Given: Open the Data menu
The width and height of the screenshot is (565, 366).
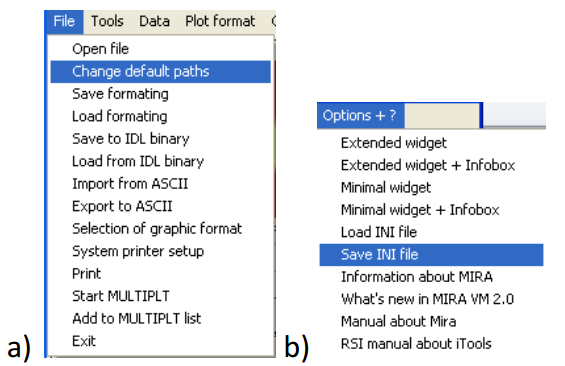Looking at the screenshot, I should click(x=154, y=21).
